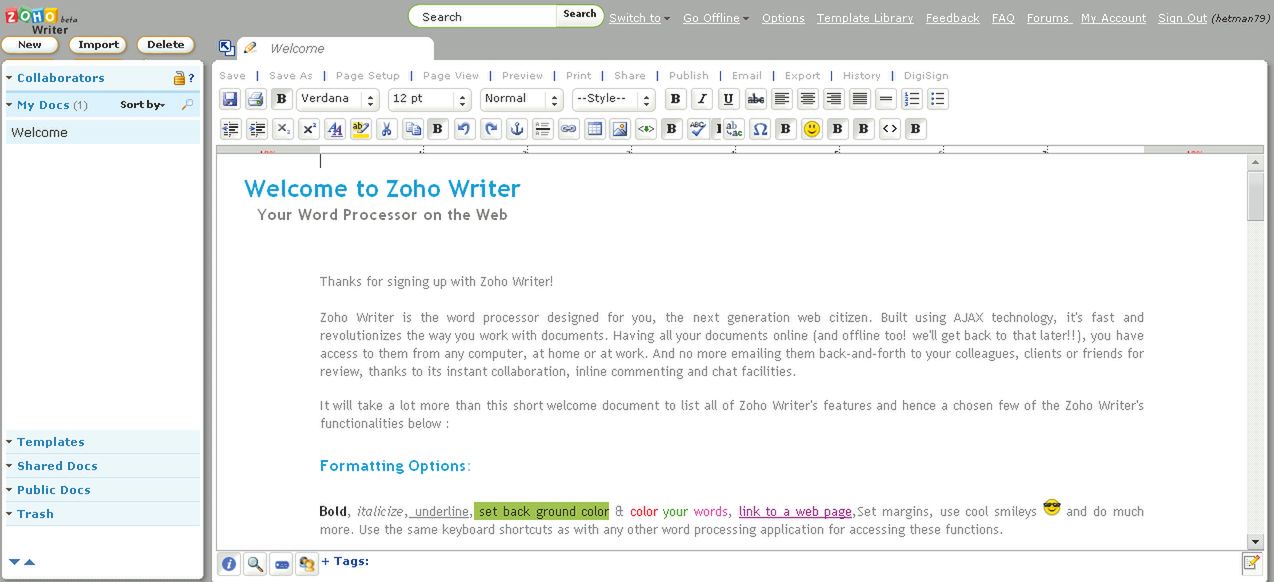Viewport: 1274px width, 582px height.
Task: Open the 12 pt font size dropdown
Action: point(430,99)
